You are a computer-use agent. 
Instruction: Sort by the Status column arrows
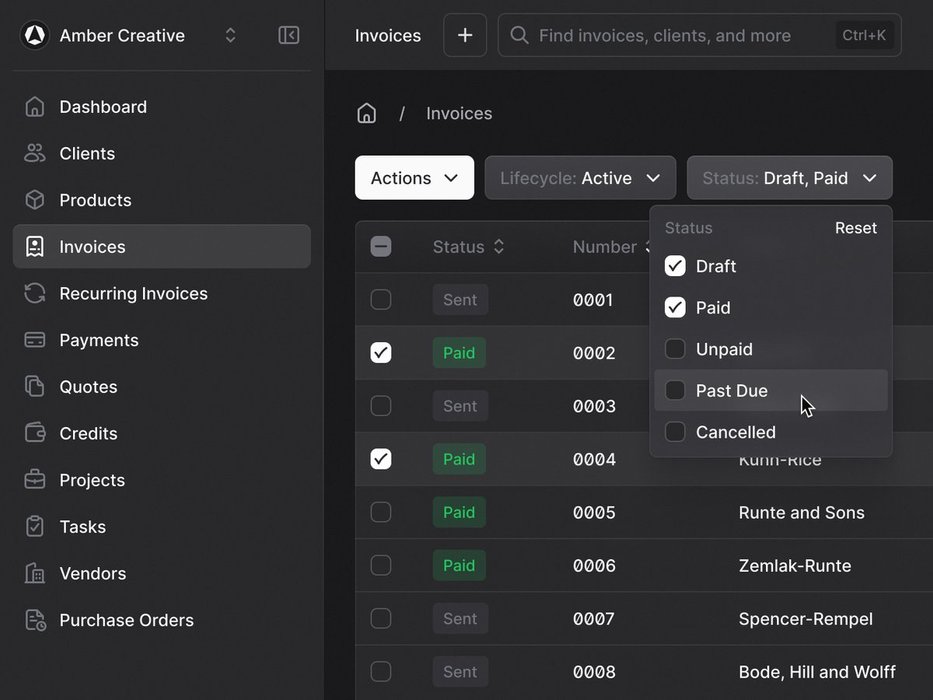tap(499, 246)
